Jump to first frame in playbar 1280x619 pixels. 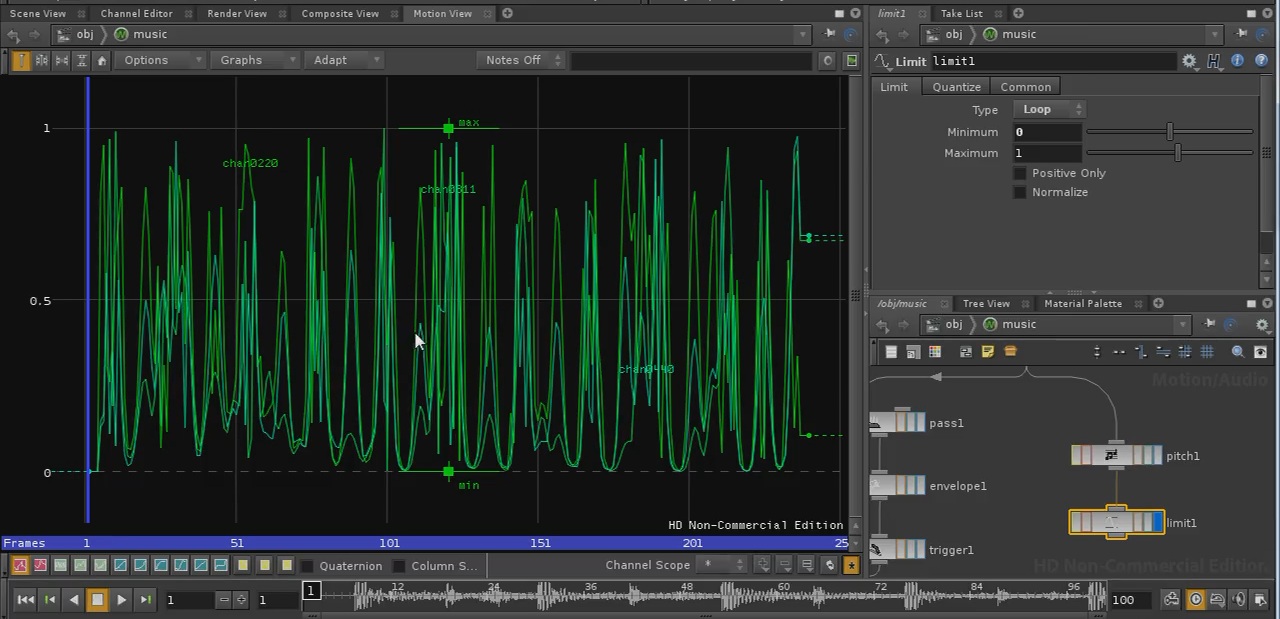pos(25,600)
